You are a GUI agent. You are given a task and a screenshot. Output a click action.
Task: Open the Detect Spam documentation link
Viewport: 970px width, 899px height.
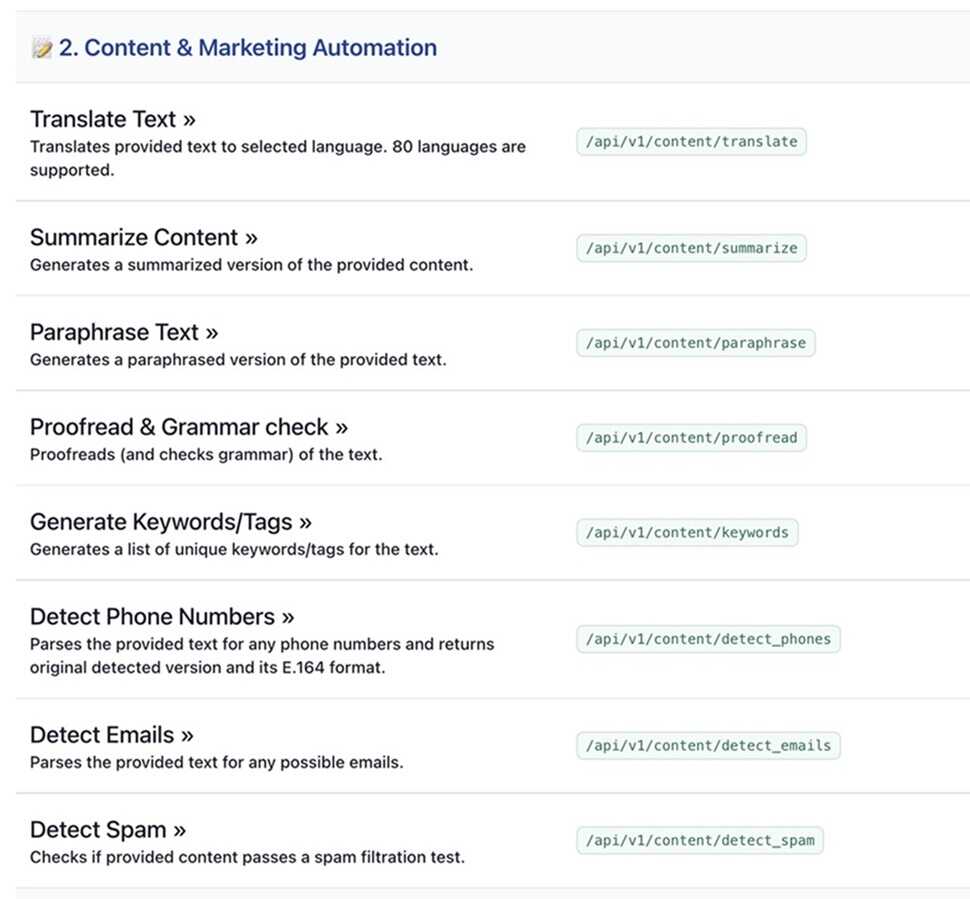click(108, 830)
